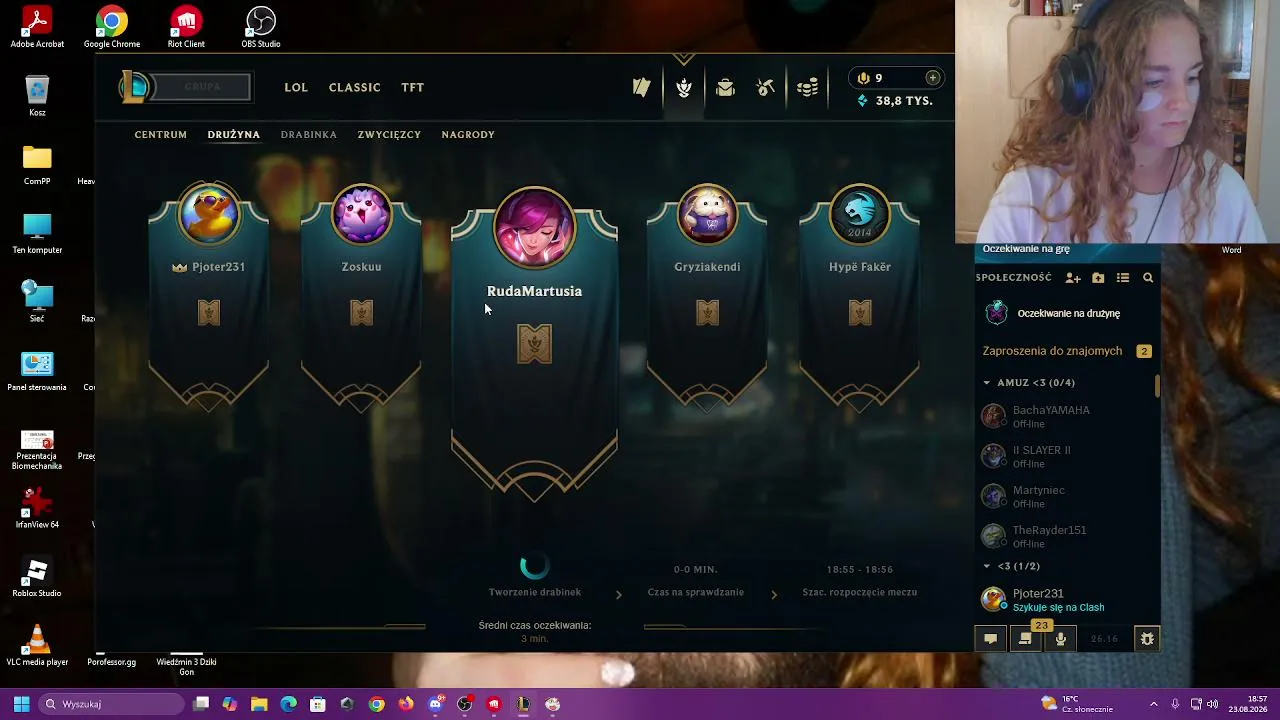Switch to the LOL tab
The width and height of the screenshot is (1280, 720).
(296, 88)
